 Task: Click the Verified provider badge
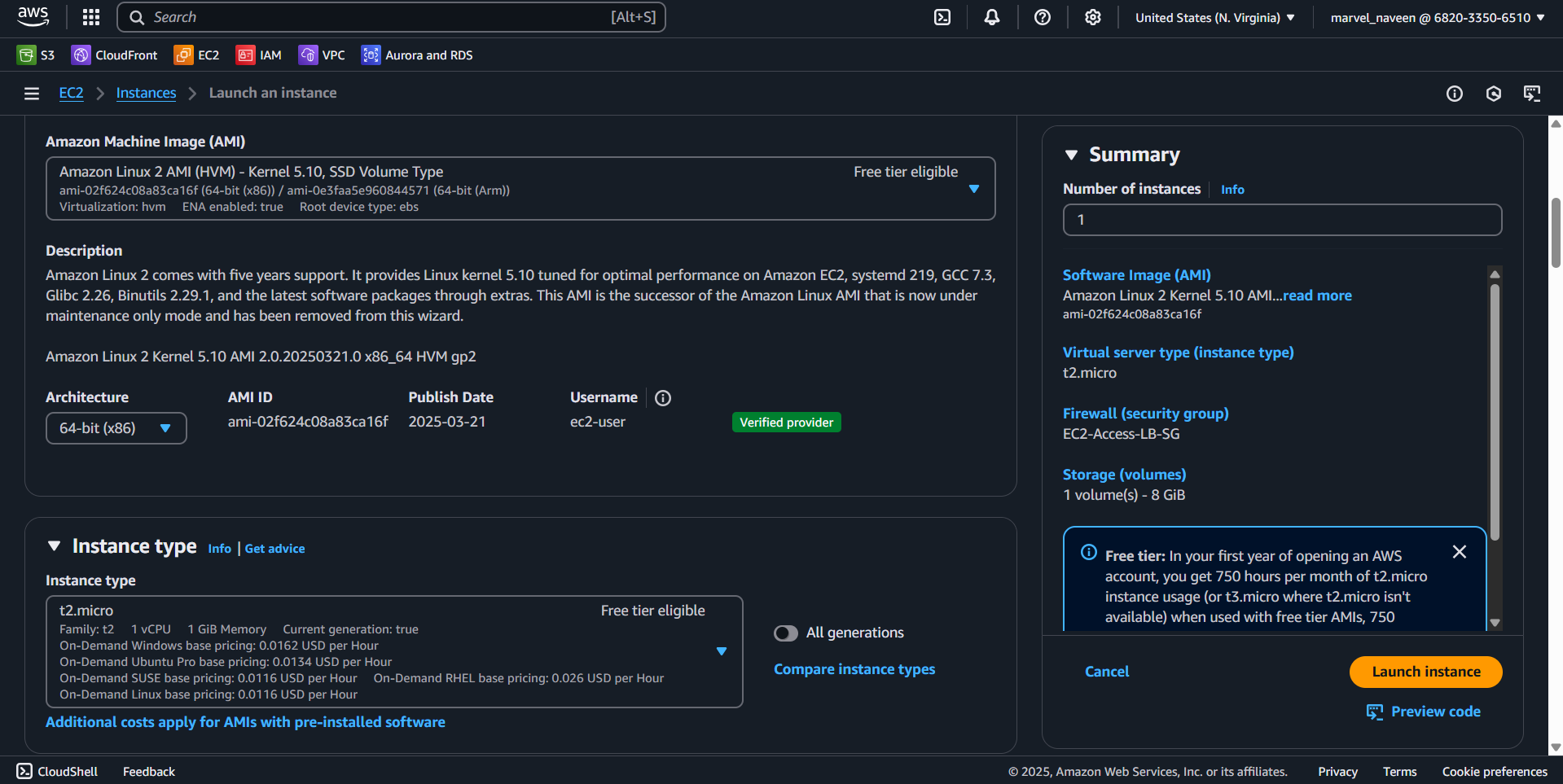pos(786,423)
